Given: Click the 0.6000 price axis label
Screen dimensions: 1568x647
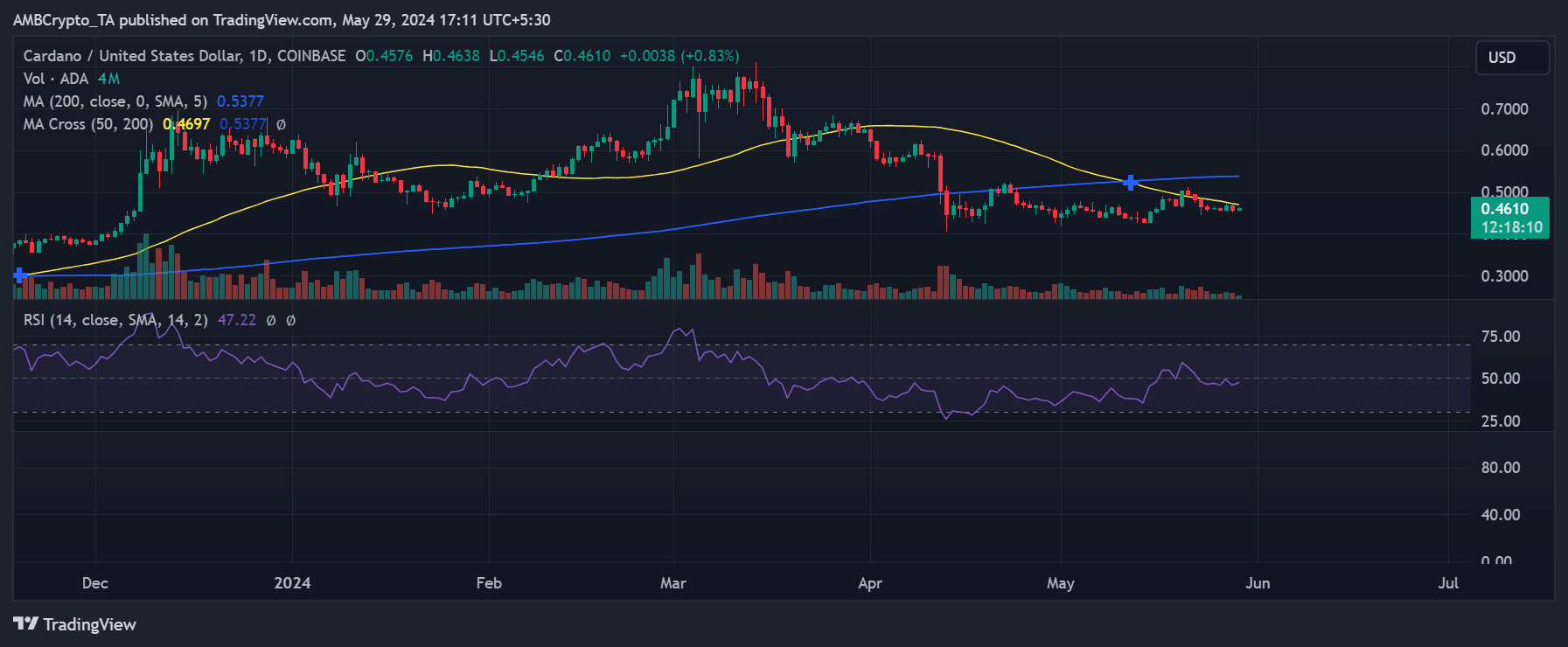Looking at the screenshot, I should tap(1504, 150).
